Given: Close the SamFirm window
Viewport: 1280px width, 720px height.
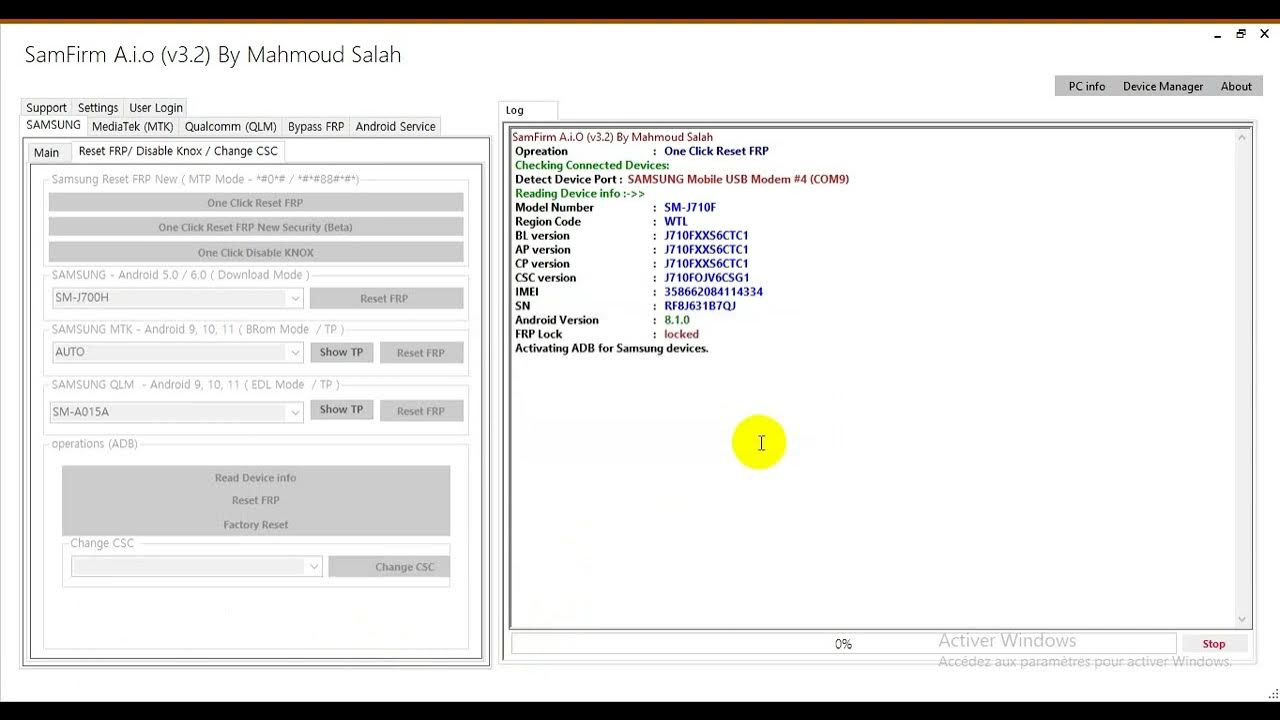Looking at the screenshot, I should (1264, 34).
